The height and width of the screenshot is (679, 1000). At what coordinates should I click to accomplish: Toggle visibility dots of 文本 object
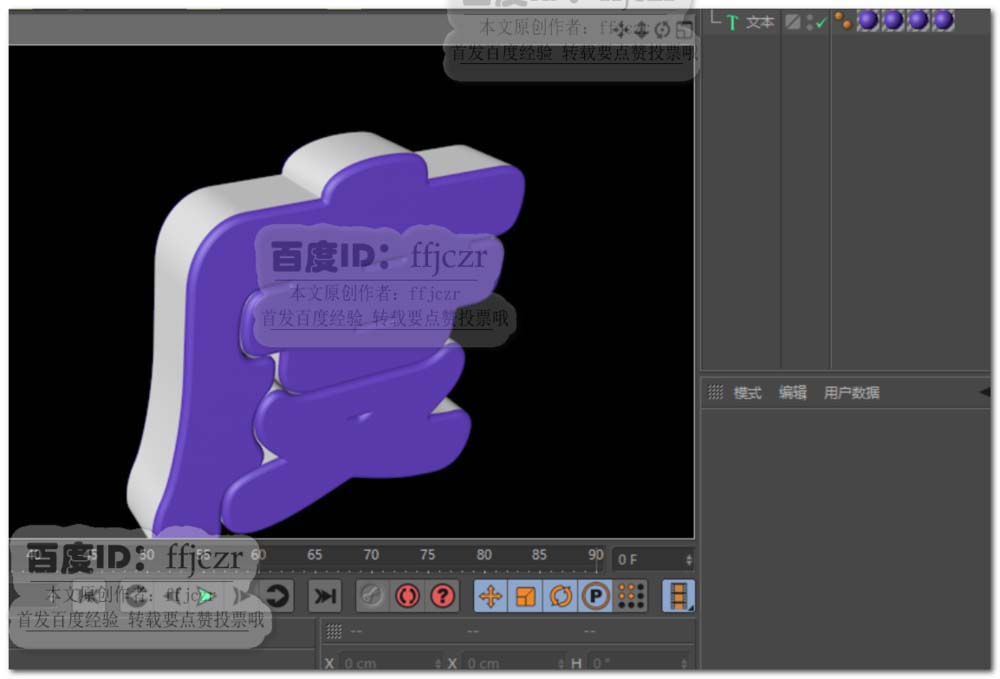tap(809, 23)
